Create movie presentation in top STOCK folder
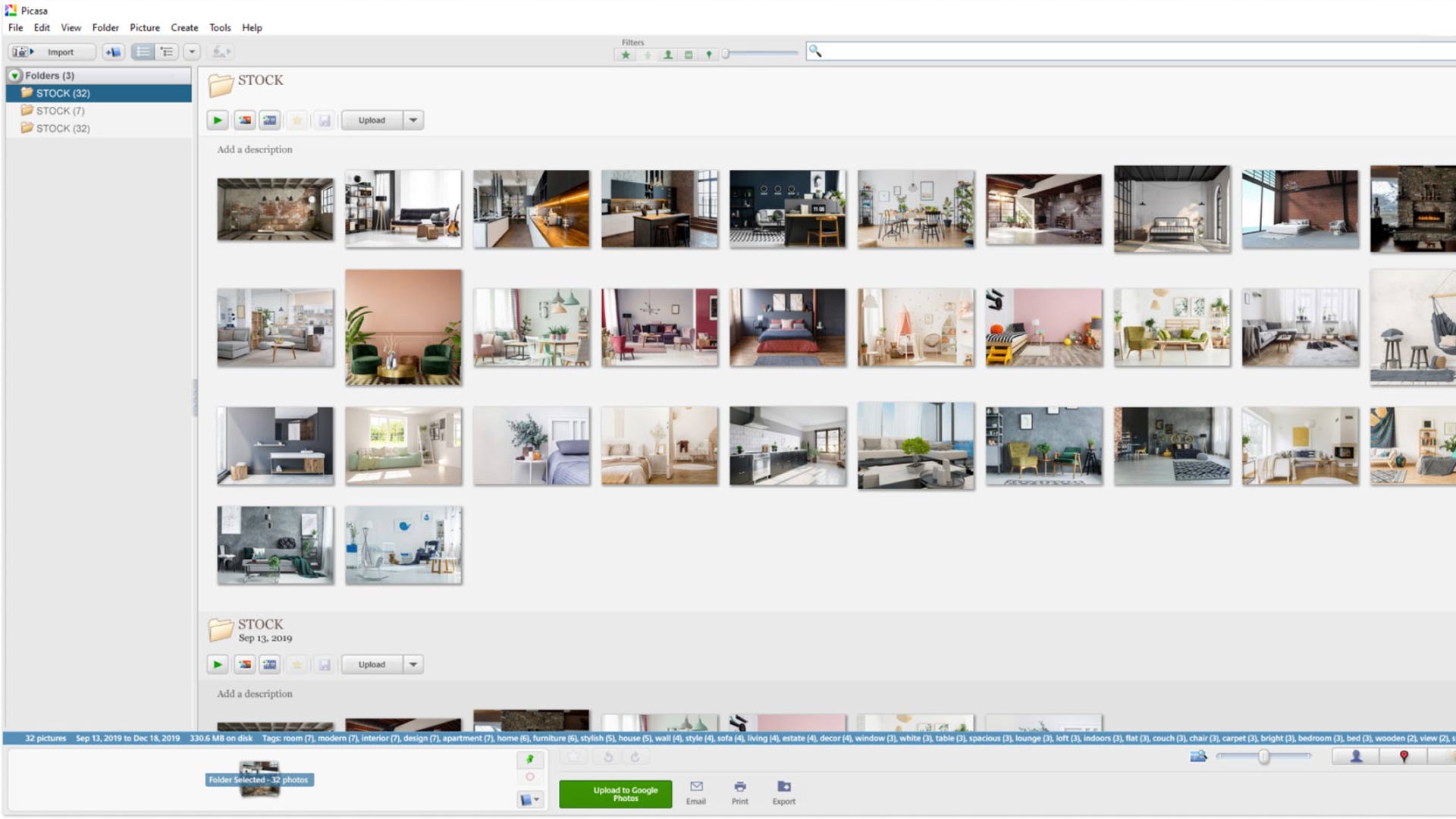The height and width of the screenshot is (819, 1456). (270, 120)
